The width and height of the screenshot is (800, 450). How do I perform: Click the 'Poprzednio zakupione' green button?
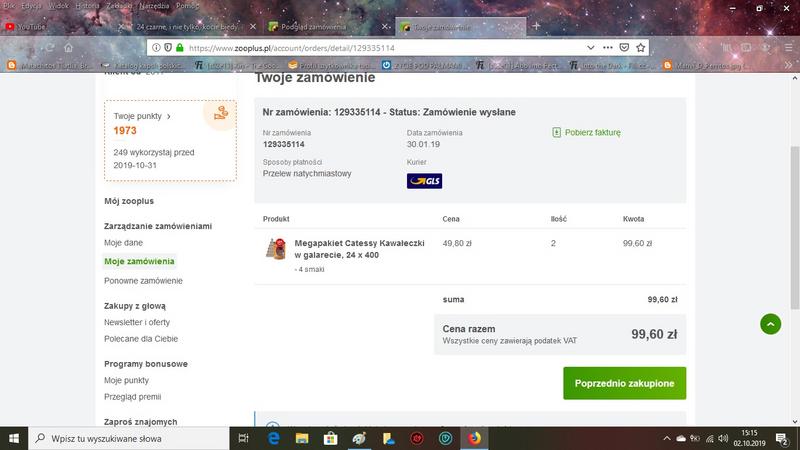(x=624, y=383)
